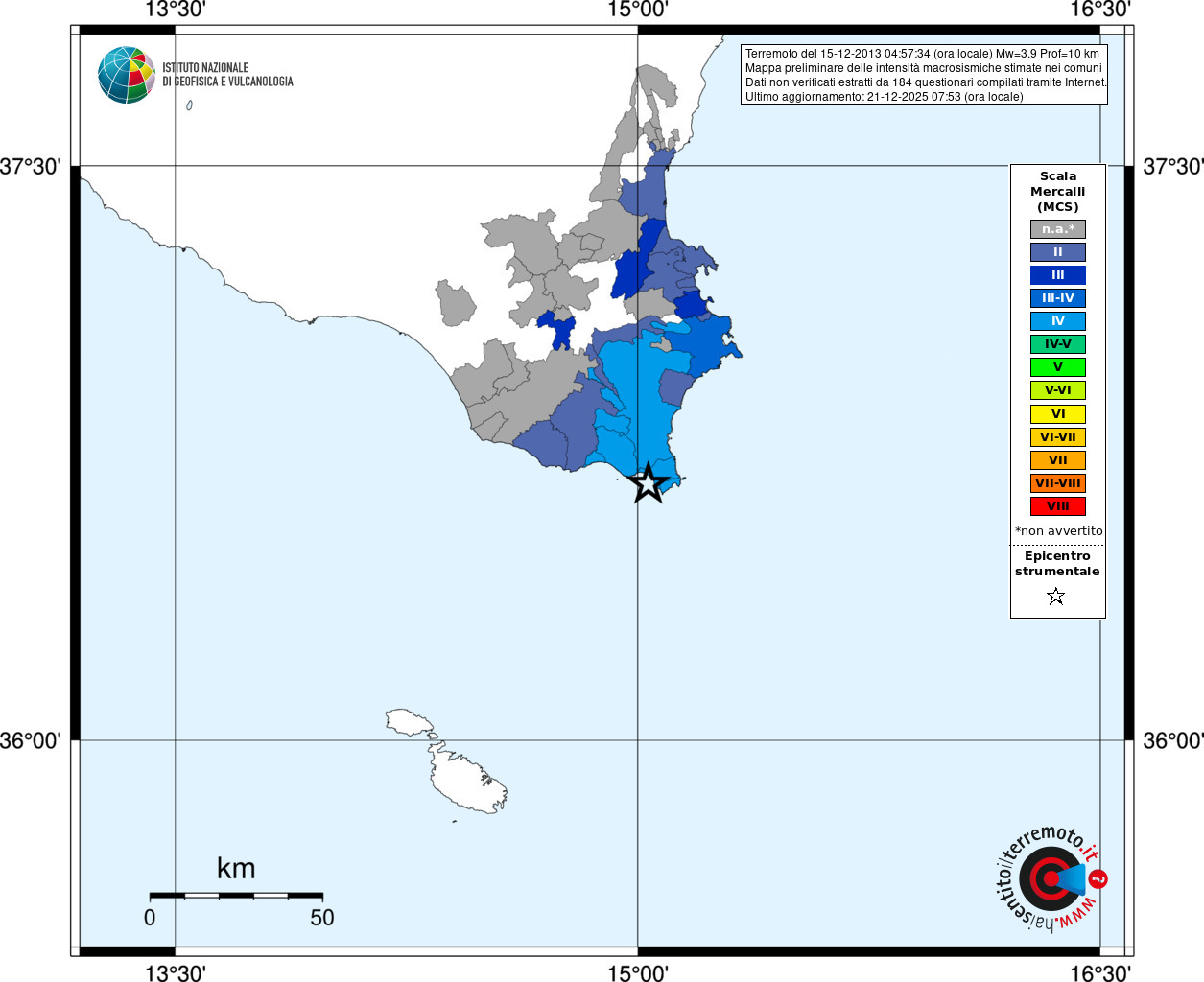Click the epicenter star on the map
The width and height of the screenshot is (1204, 982).
[649, 482]
